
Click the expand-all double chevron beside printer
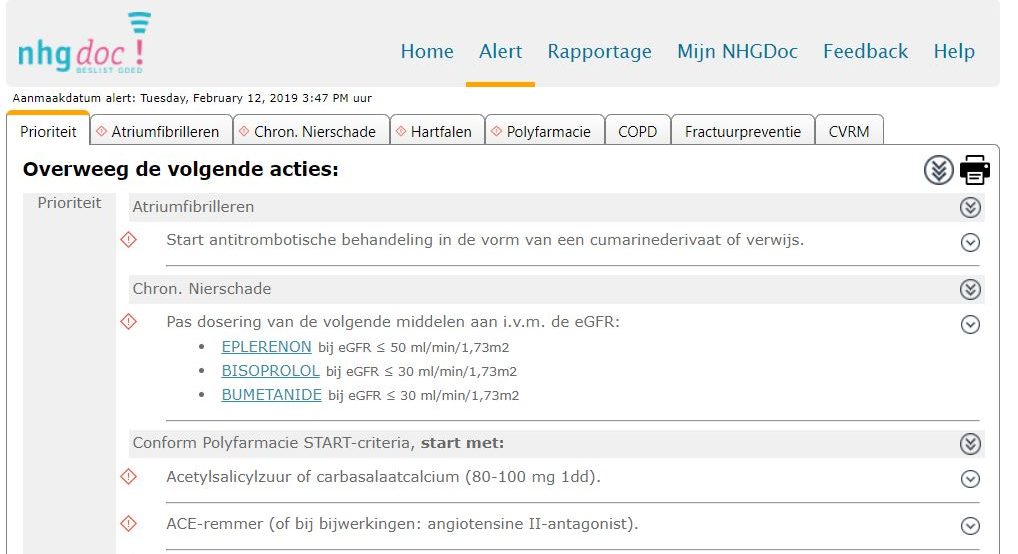click(x=938, y=170)
